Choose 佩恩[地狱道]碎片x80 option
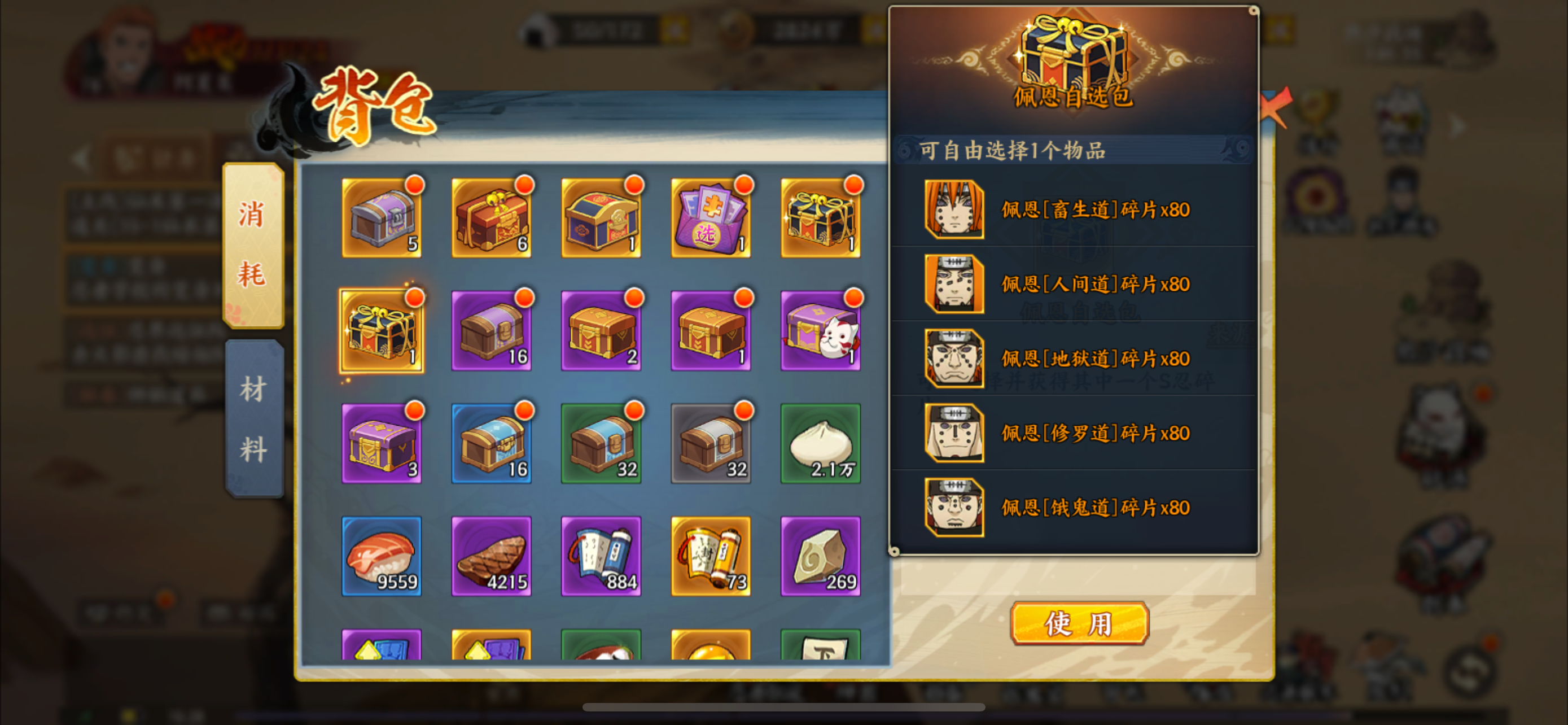Viewport: 1568px width, 725px height. pos(1072,358)
